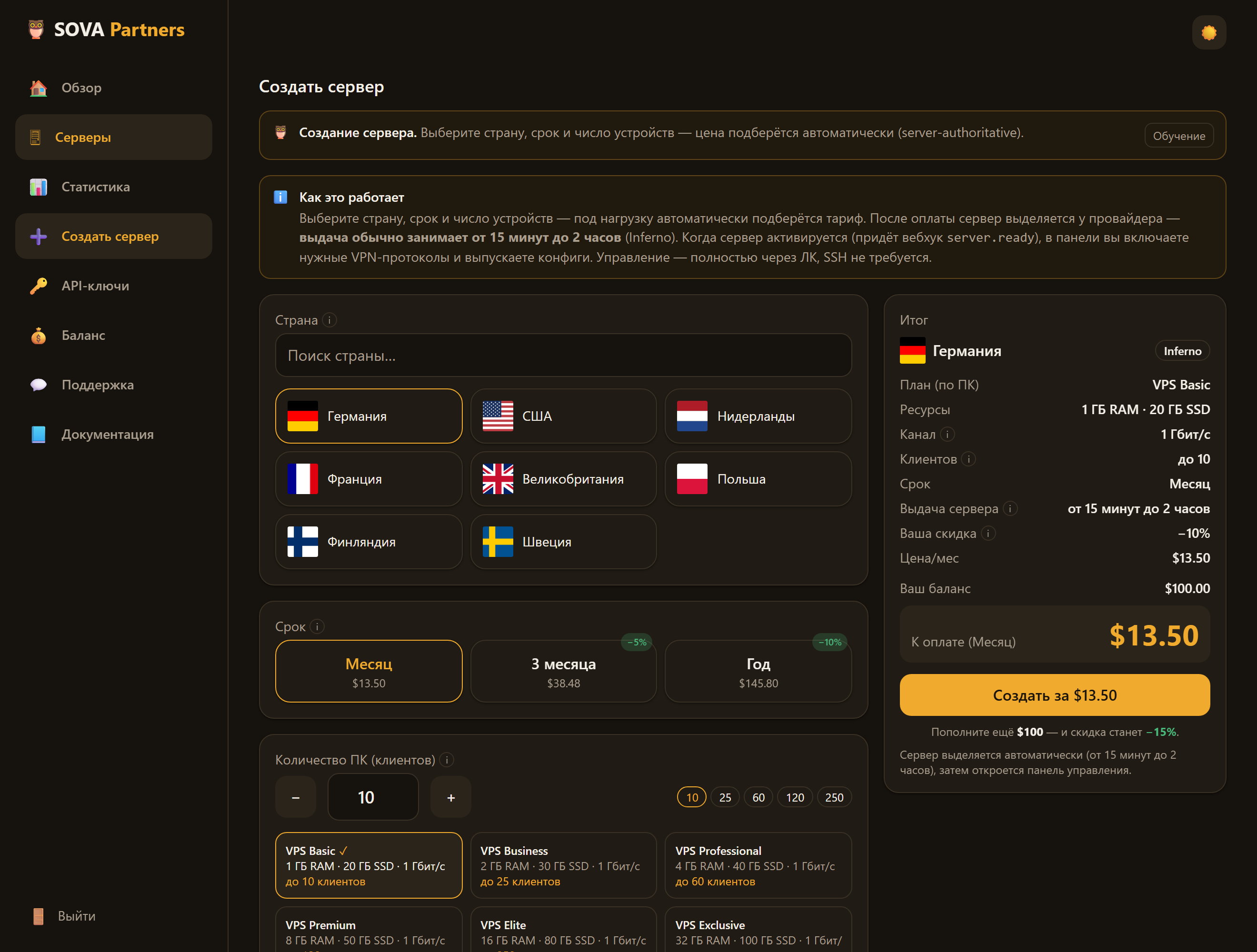This screenshot has height=952, width=1257.
Task: Click info icon next to Выдача сервера
Action: (x=1010, y=508)
